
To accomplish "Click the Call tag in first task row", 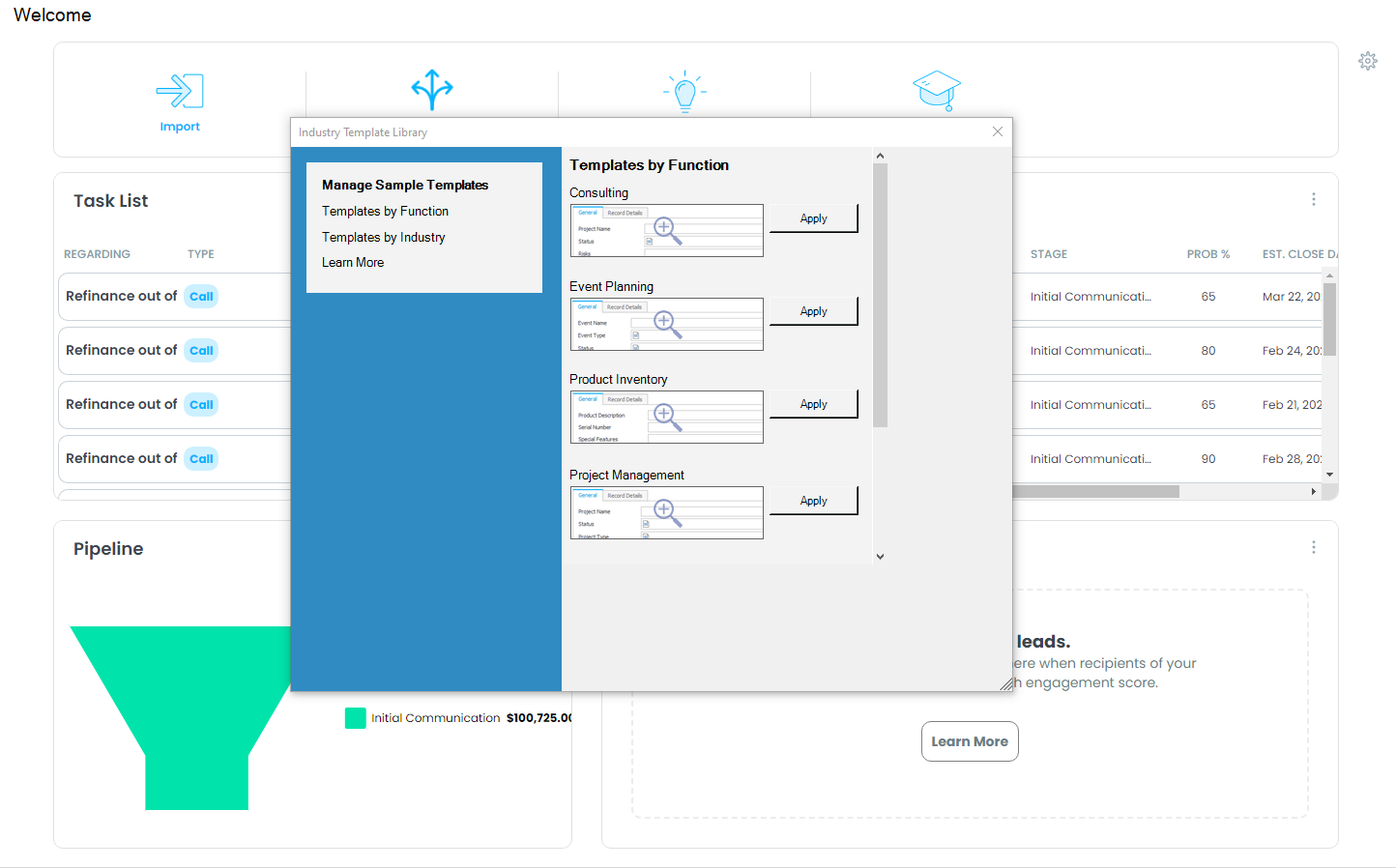I will (201, 297).
